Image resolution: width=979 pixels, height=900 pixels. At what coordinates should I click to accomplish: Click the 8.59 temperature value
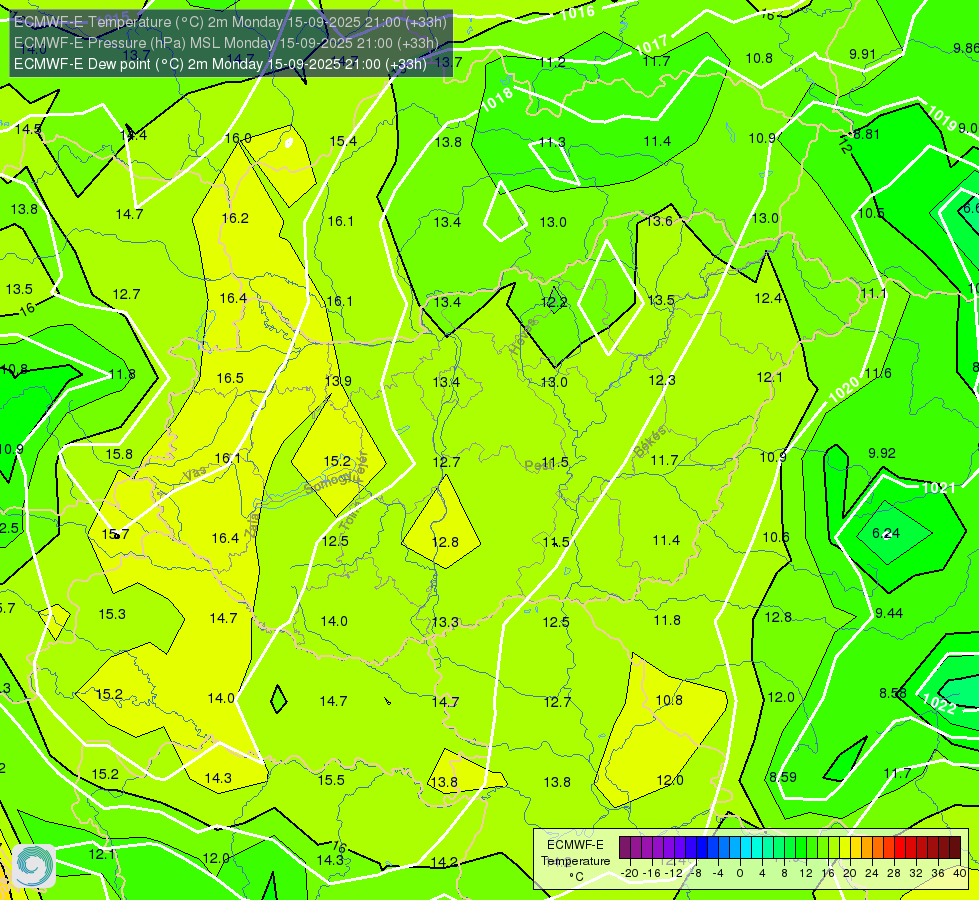point(782,777)
